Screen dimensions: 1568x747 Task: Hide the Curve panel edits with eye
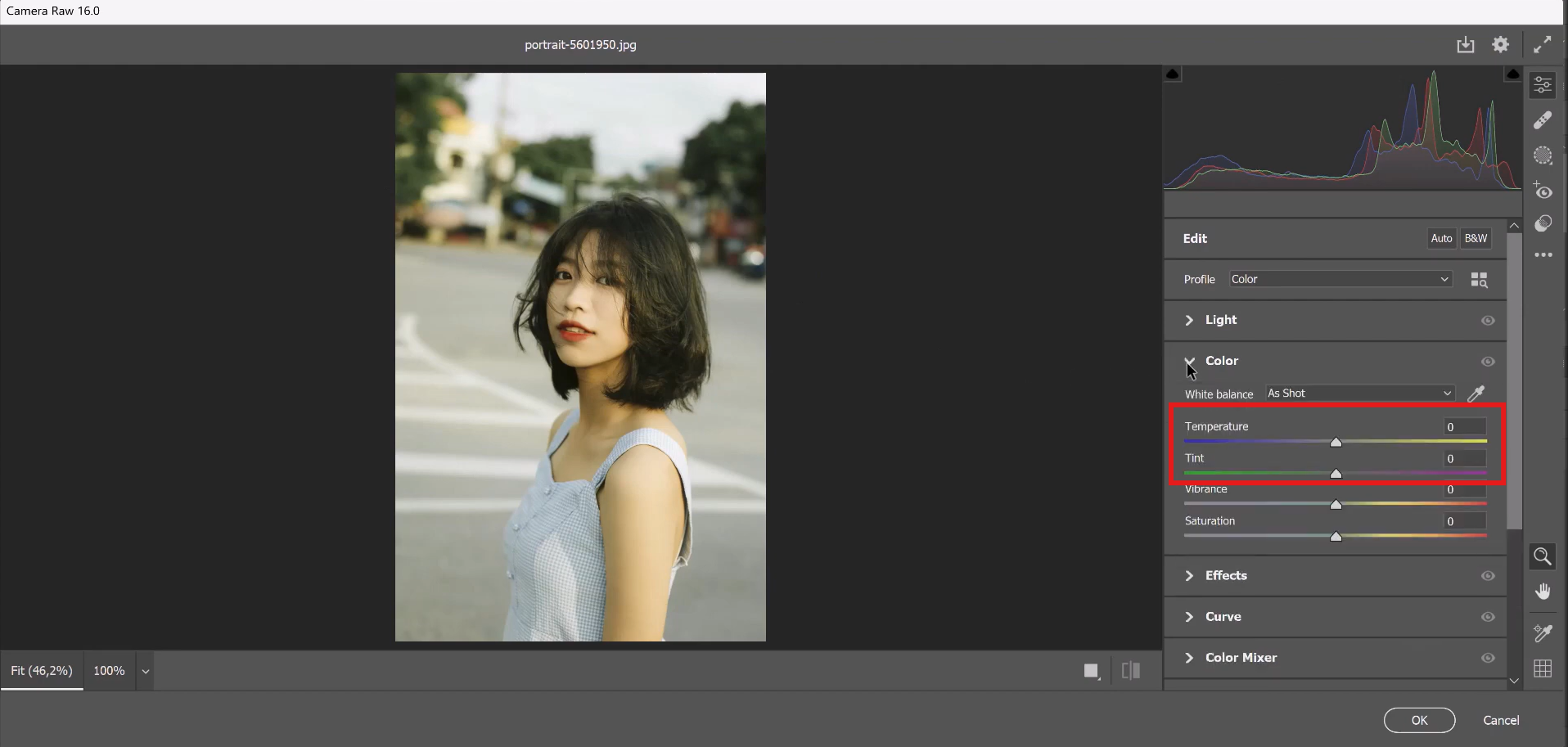(1488, 617)
